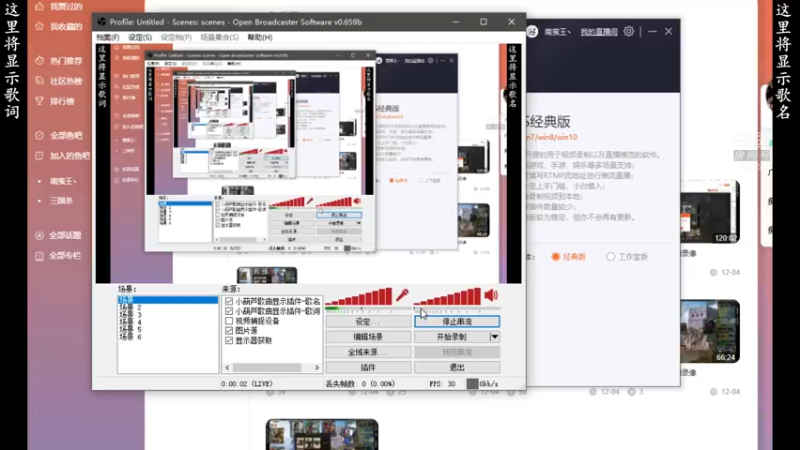Viewport: 800px width, 450px height.
Task: Toggle the 图片源 source checkbox
Action: point(229,331)
